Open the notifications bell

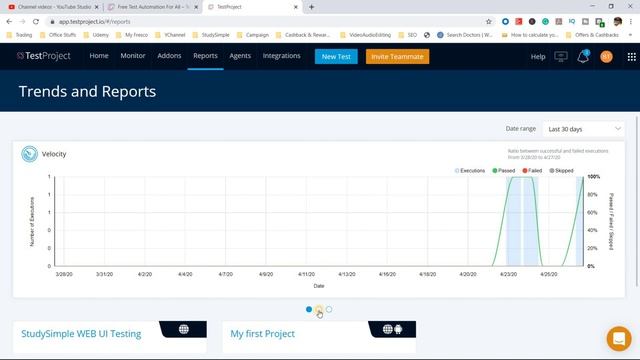tap(583, 56)
